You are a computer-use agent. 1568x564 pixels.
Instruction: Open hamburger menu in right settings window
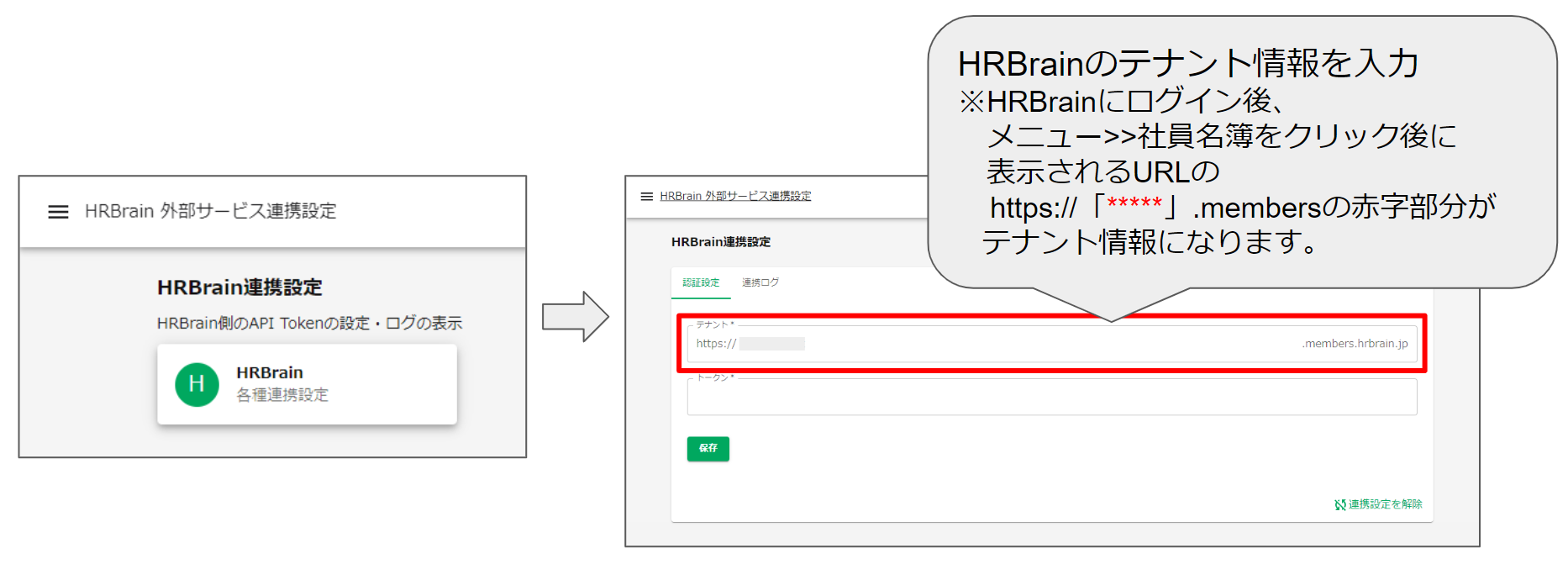click(x=647, y=197)
